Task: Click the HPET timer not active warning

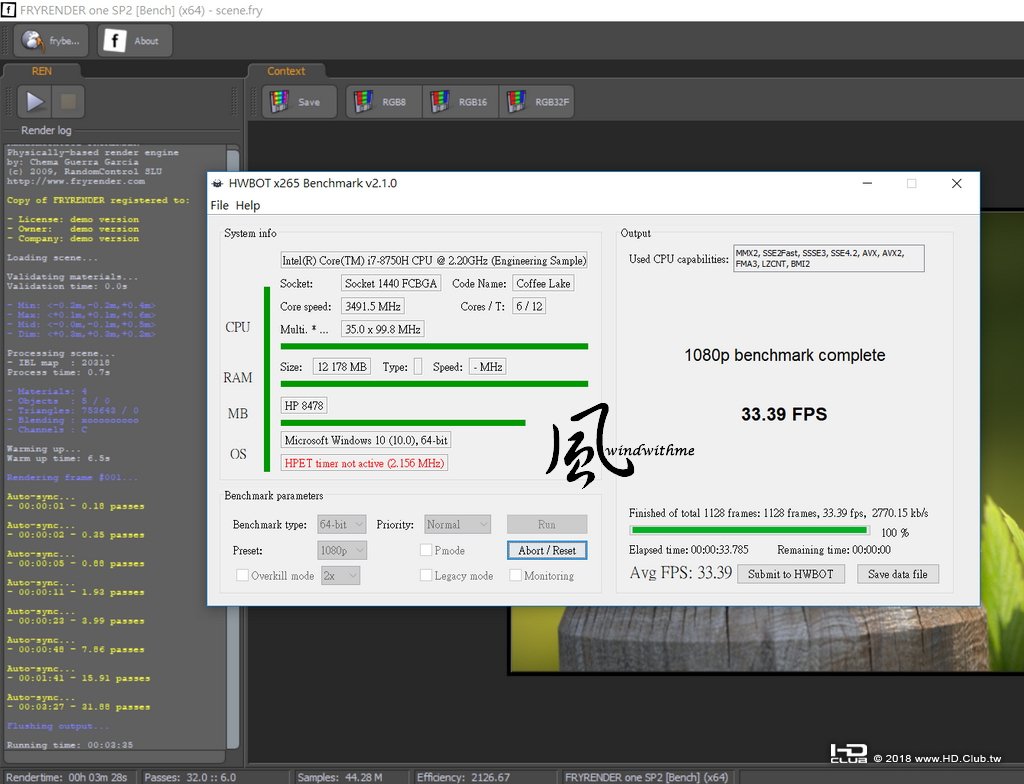Action: tap(364, 463)
